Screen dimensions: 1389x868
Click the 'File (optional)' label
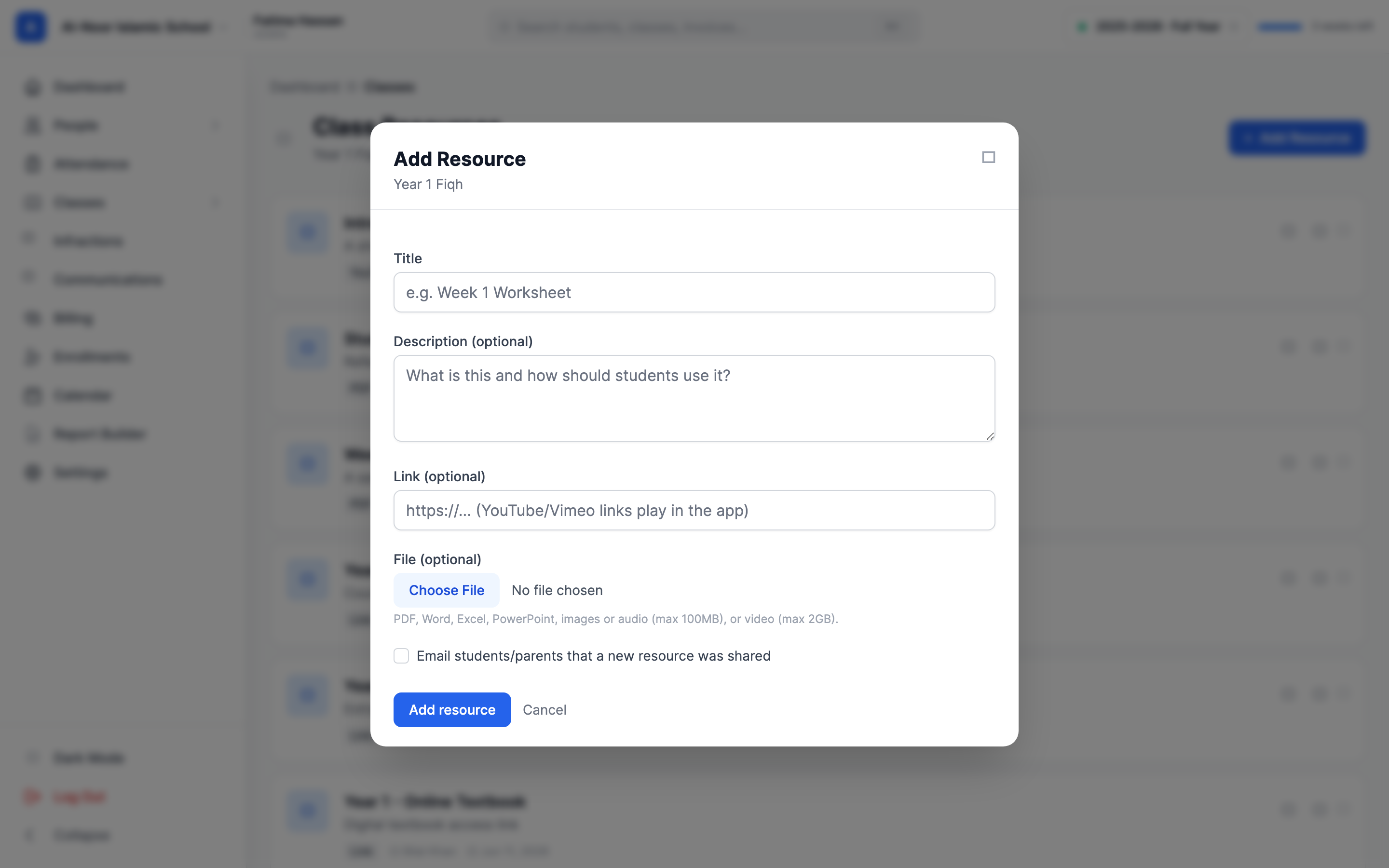pos(437,559)
